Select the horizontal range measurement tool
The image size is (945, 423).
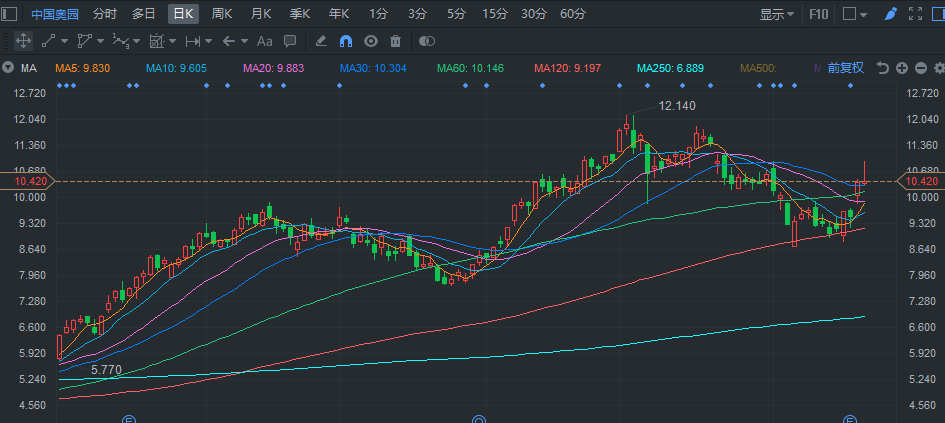point(193,41)
